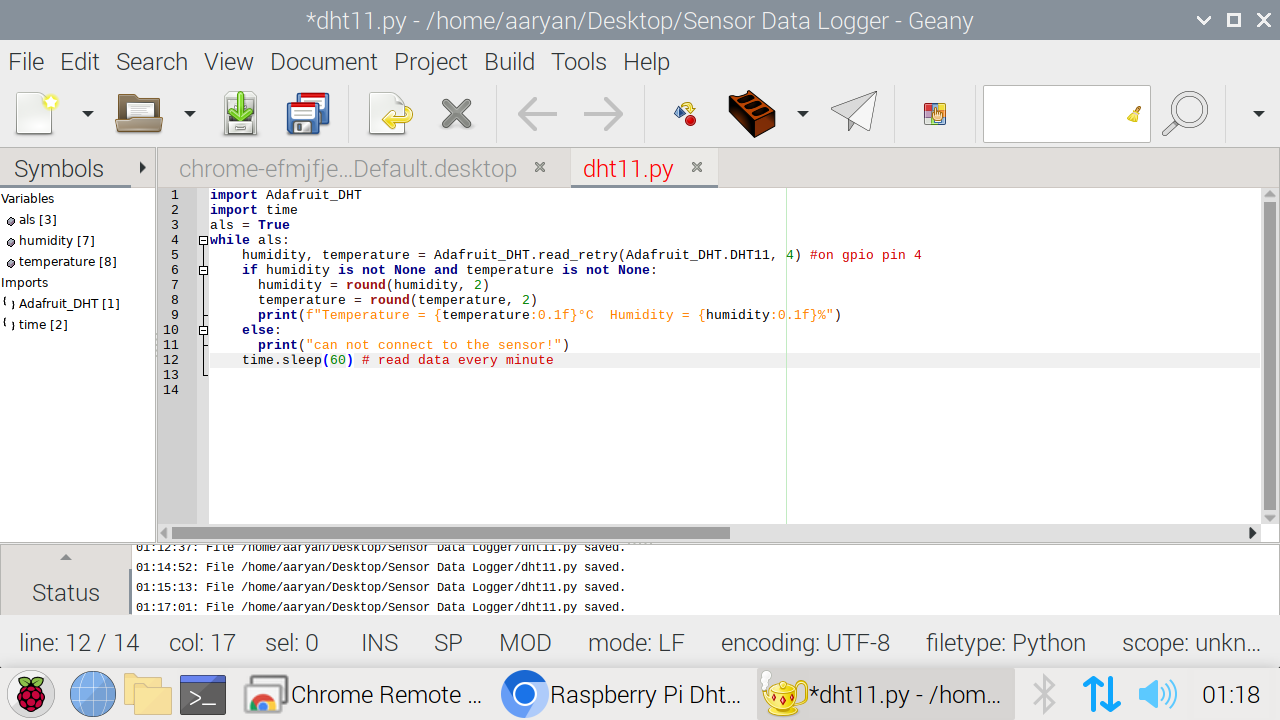Open the Help menu

tap(646, 62)
